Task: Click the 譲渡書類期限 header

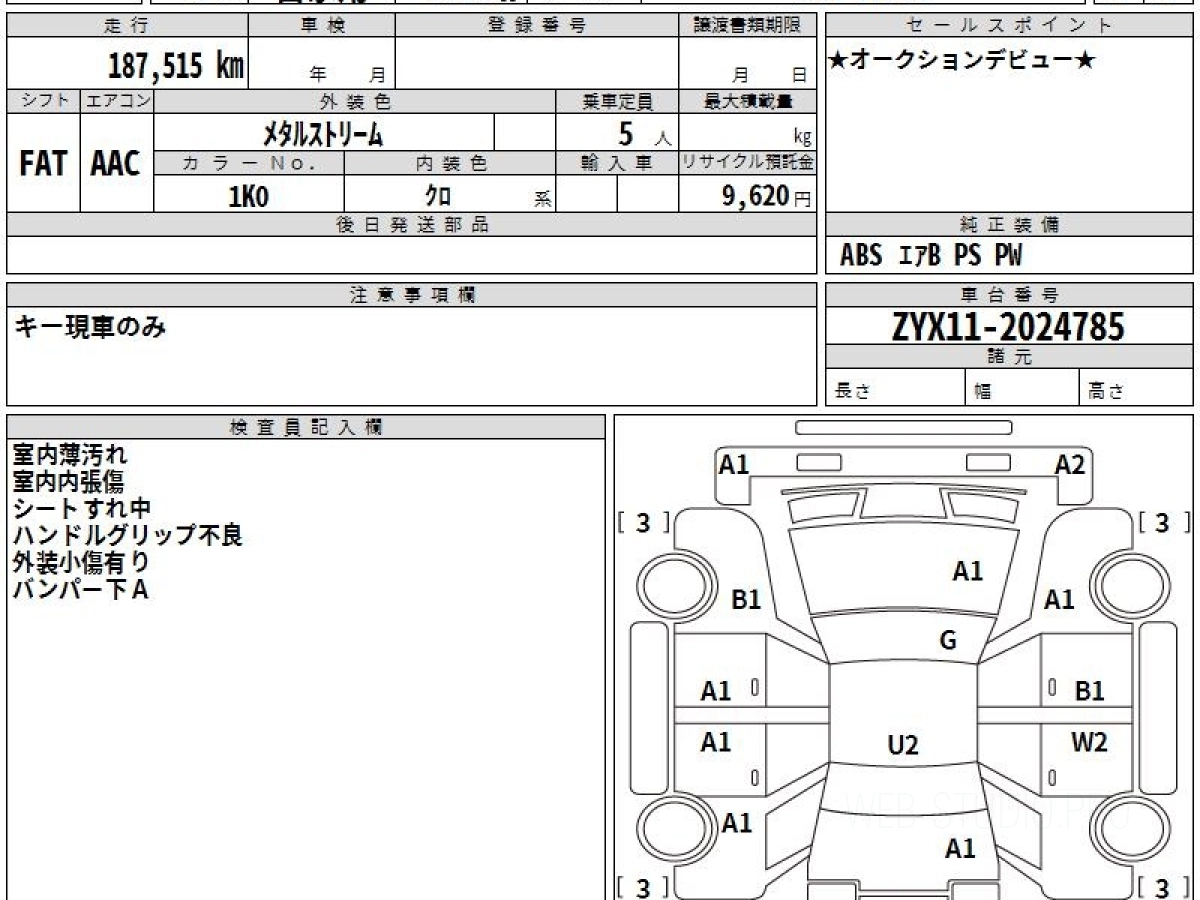Action: tap(747, 26)
